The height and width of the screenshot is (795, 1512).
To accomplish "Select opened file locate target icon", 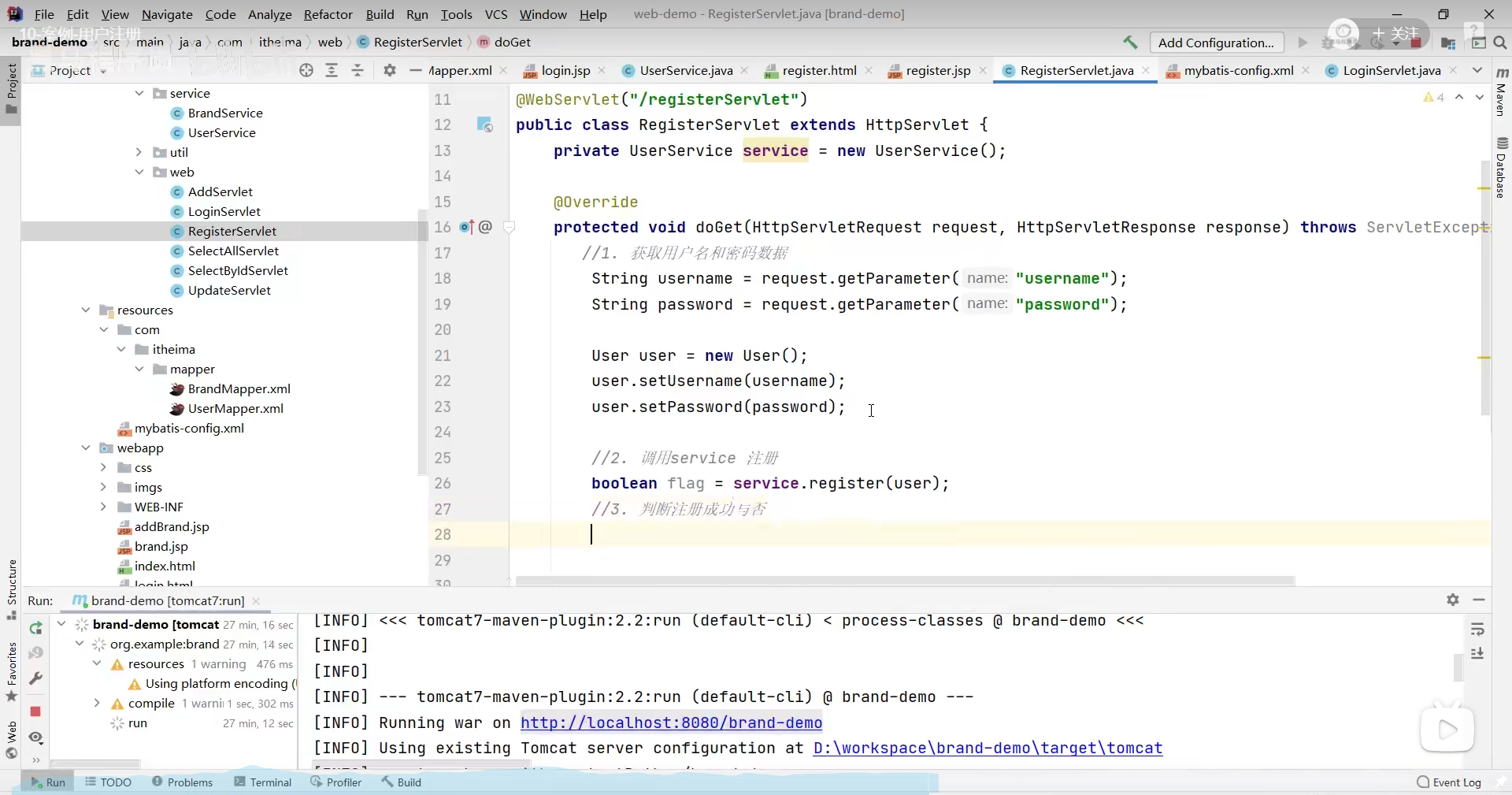I will click(306, 70).
